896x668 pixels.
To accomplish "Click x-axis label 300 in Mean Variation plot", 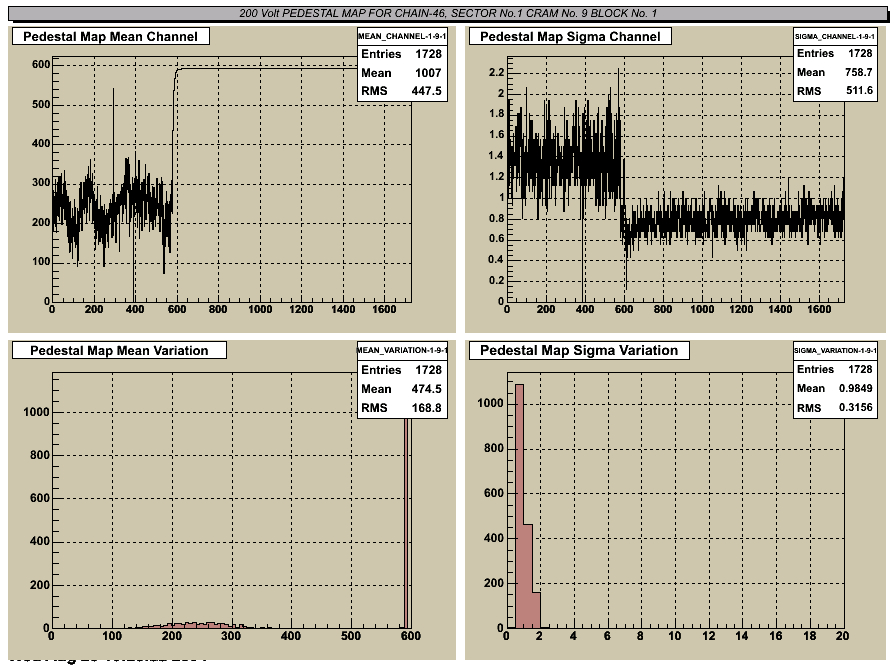I will point(231,635).
